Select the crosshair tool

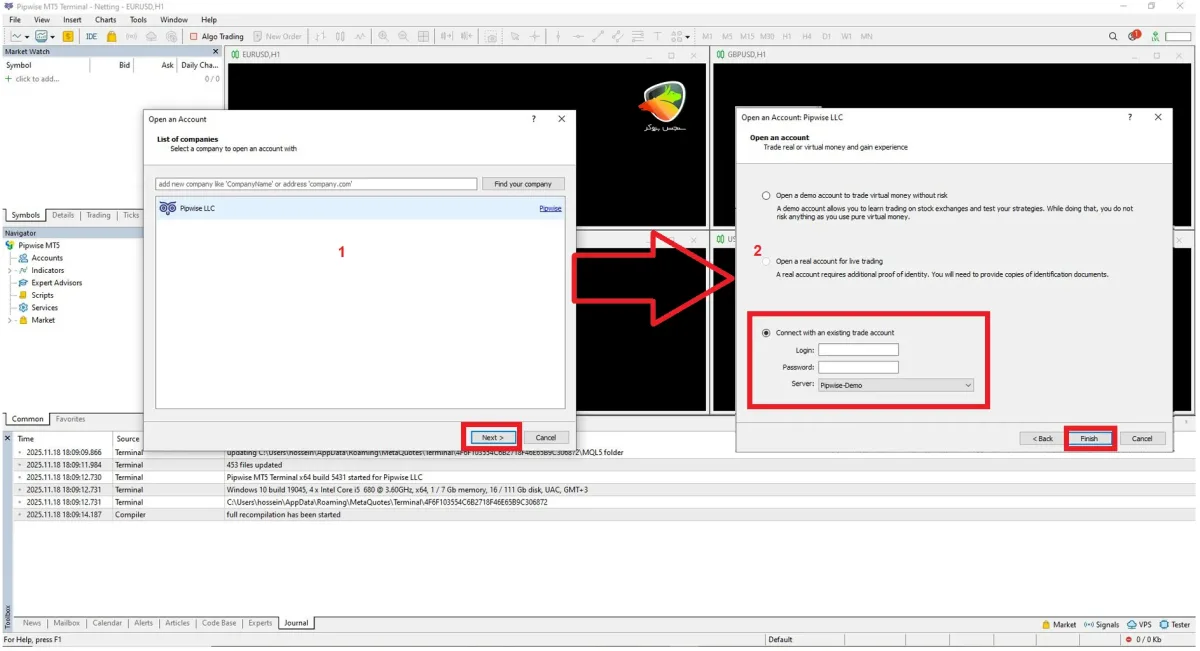[x=535, y=36]
